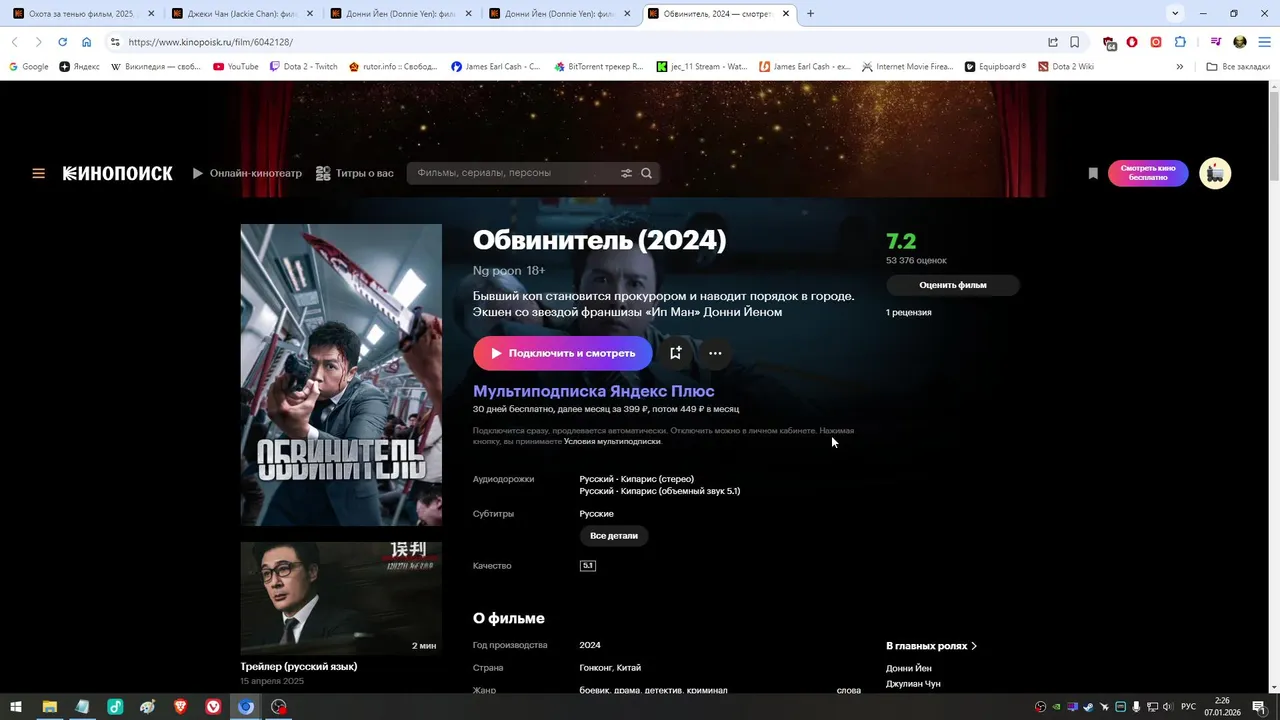Screen dimensions: 1280x720
Task: Open the Dota 2 Wiki bookmark
Action: tap(1066, 67)
